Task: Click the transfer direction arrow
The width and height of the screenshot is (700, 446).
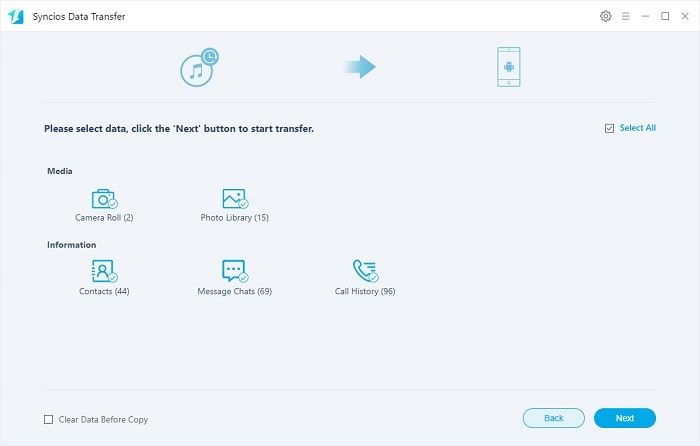Action: 360,67
